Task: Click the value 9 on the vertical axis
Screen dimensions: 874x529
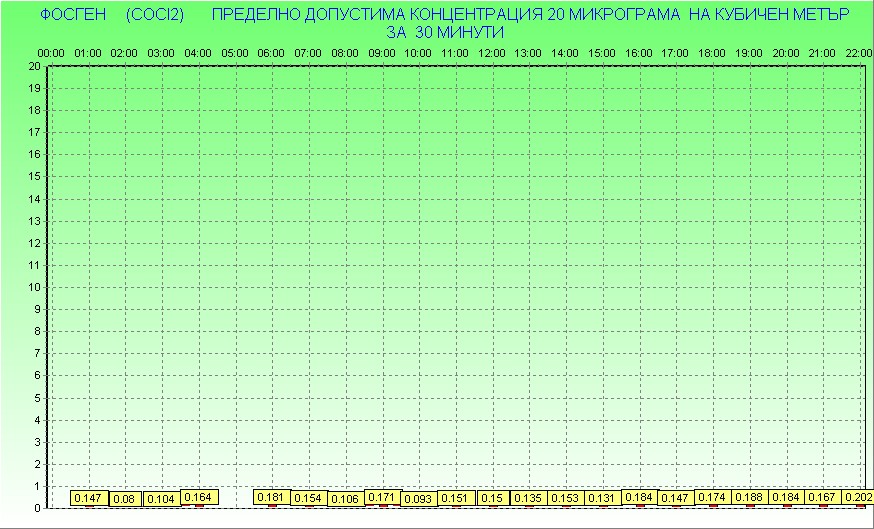Action: coord(38,309)
